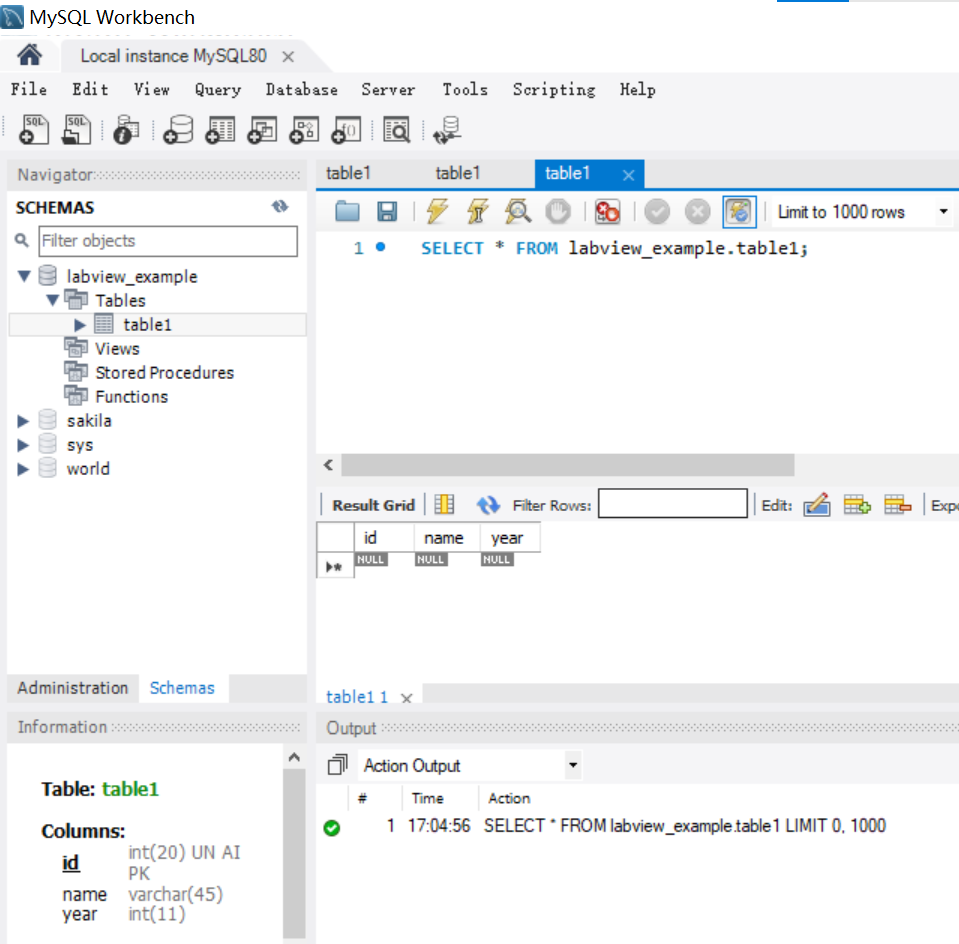
Task: Open the Action Output dropdown
Action: click(x=572, y=765)
